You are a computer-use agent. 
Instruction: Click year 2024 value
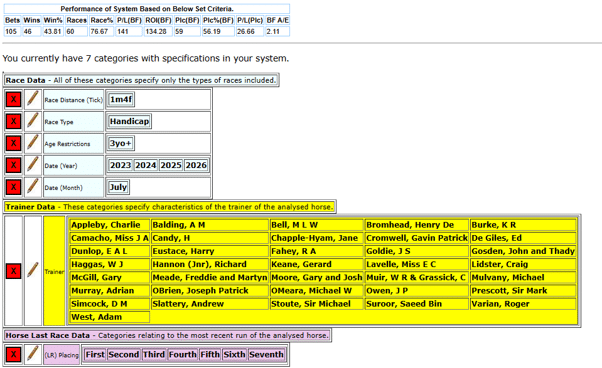[x=146, y=165]
